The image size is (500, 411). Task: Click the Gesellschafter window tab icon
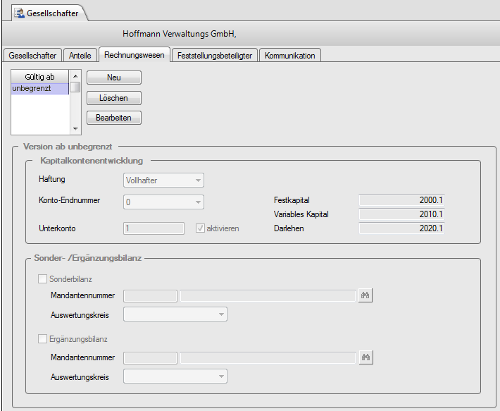pyautogui.click(x=19, y=13)
